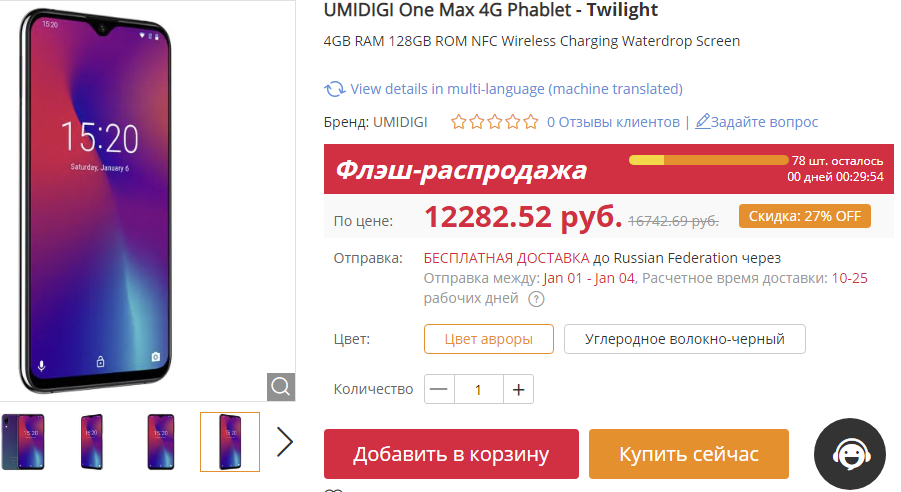Click the wishlist heart icon below the cart button

(334, 490)
